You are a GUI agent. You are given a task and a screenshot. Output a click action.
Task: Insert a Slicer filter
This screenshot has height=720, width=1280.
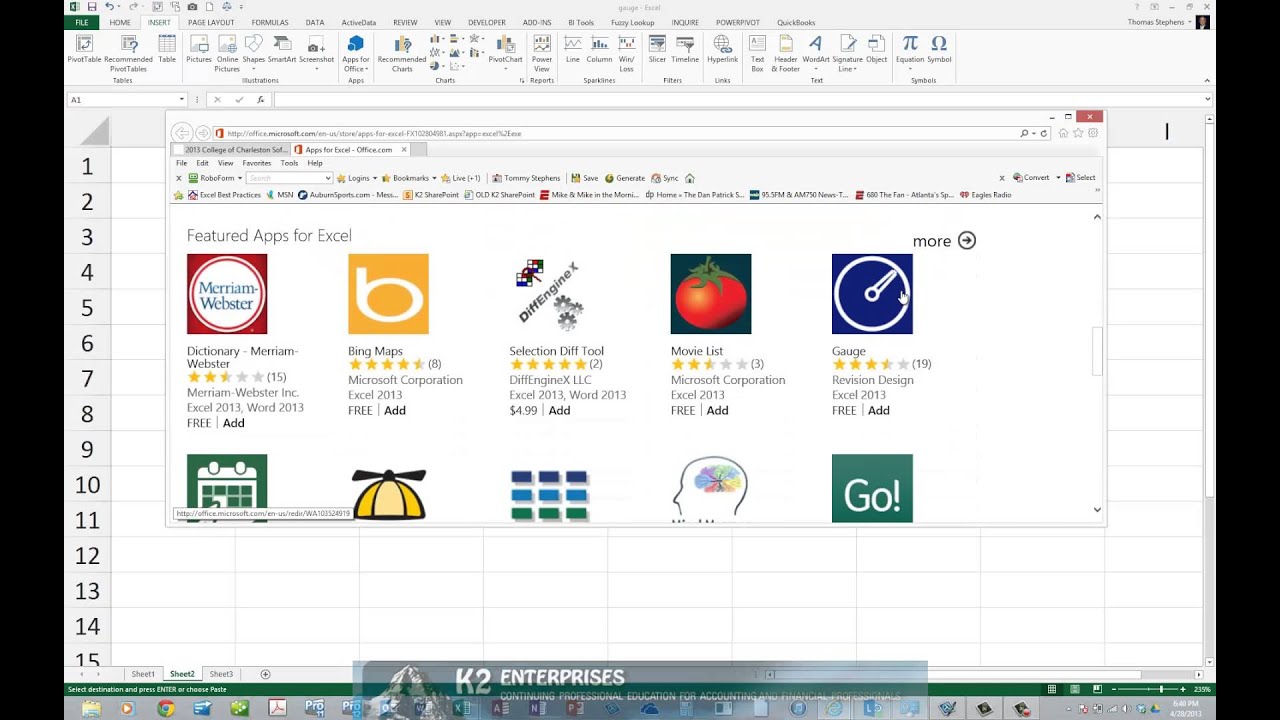click(657, 50)
